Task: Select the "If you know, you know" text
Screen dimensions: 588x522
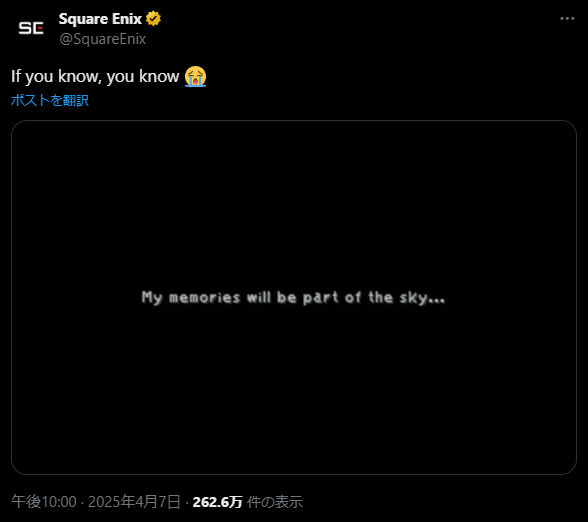Action: (95, 76)
